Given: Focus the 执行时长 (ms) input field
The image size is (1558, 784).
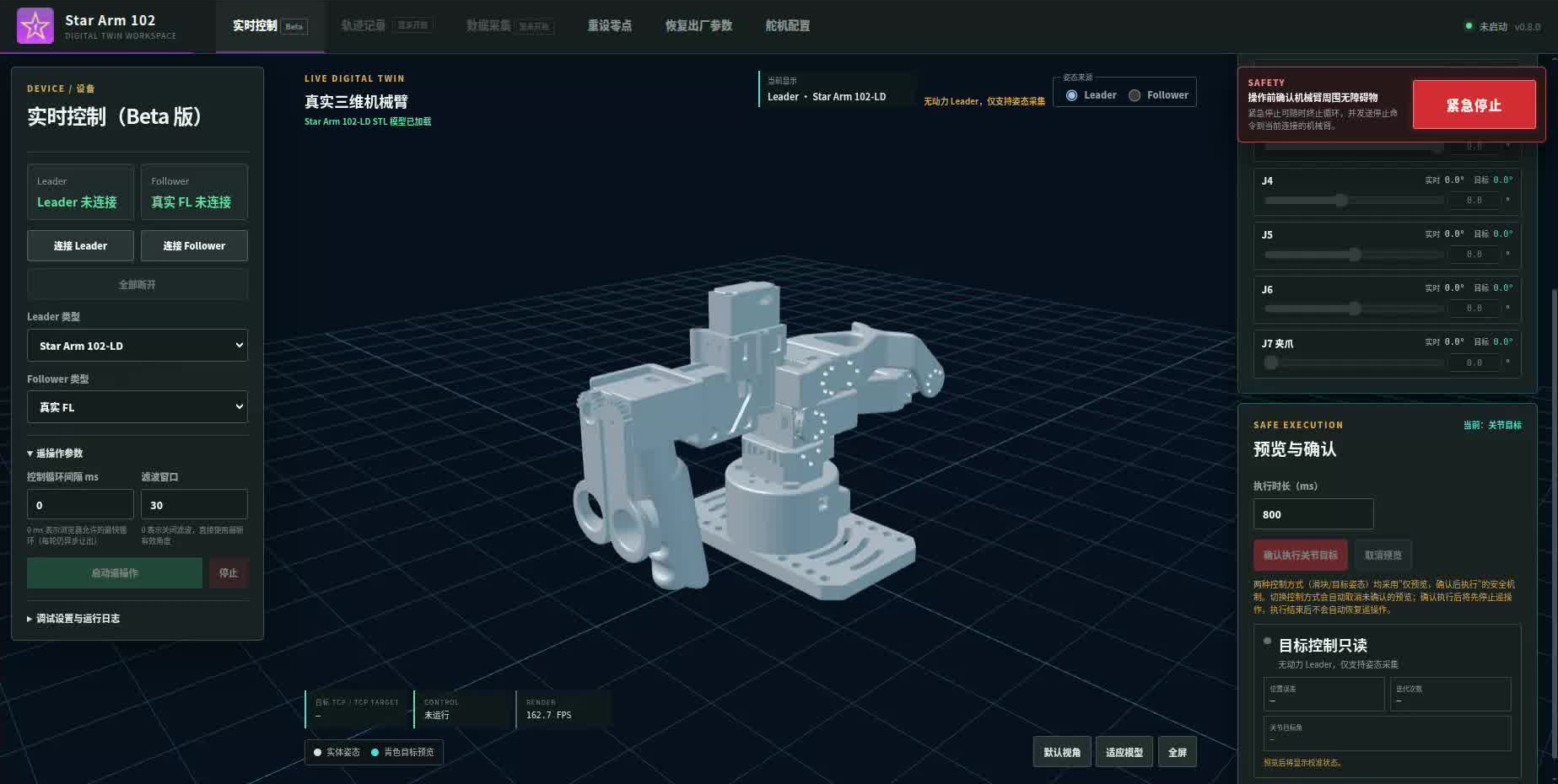Looking at the screenshot, I should (1313, 514).
